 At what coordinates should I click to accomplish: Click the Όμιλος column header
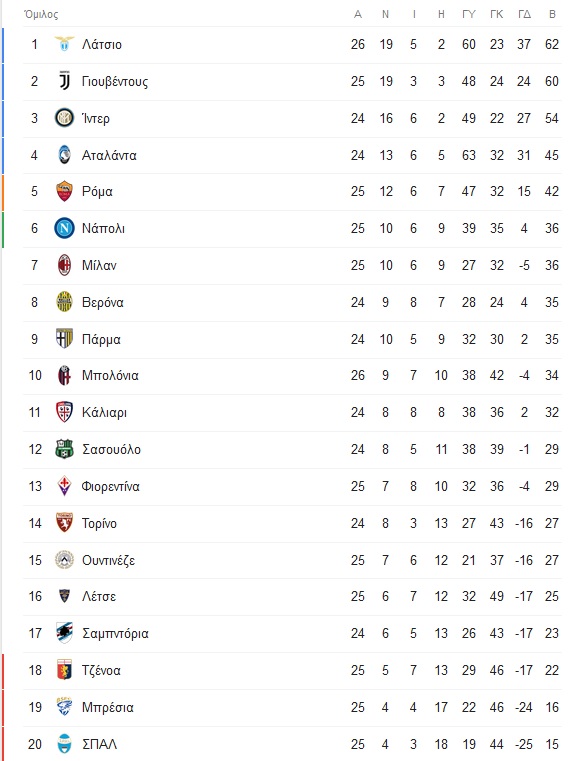pos(41,15)
